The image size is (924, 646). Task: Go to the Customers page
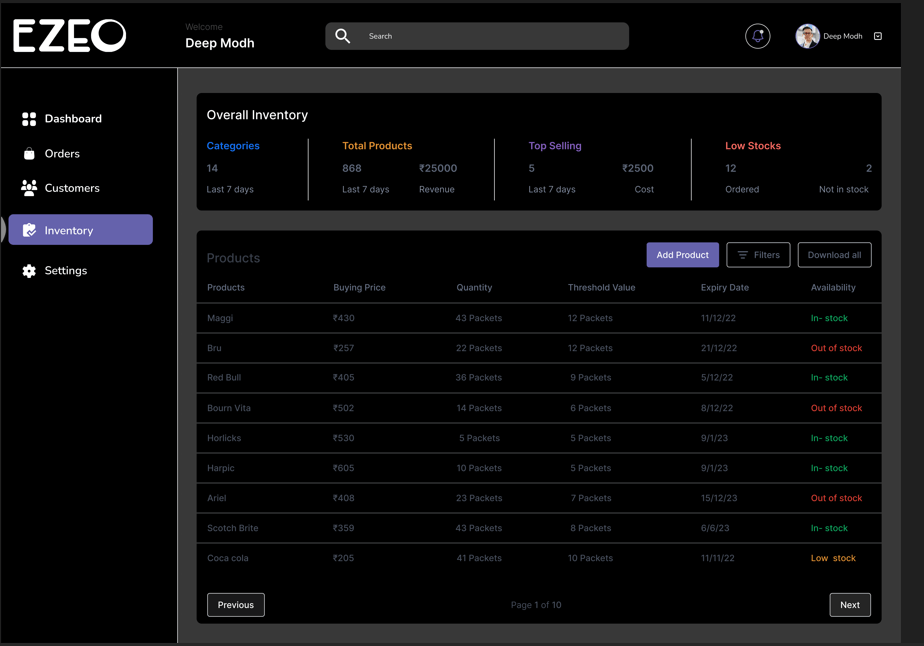tap(72, 188)
